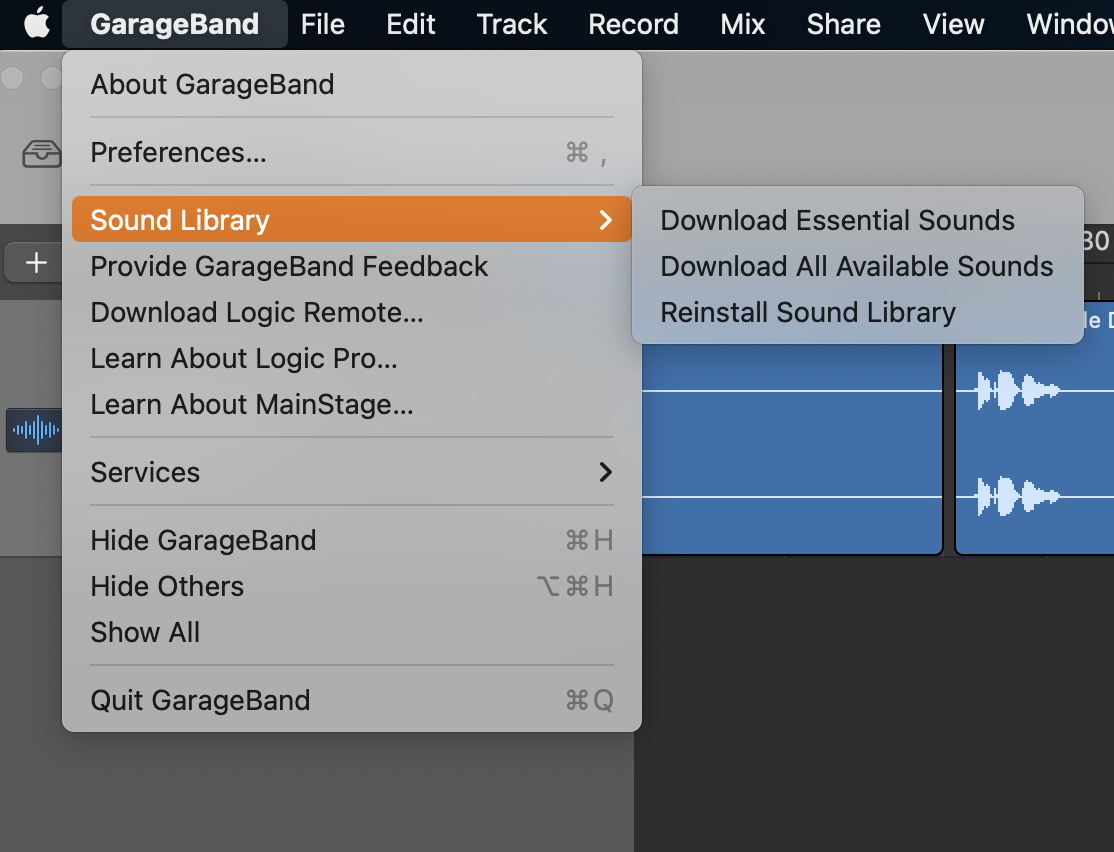Image resolution: width=1114 pixels, height=852 pixels.
Task: Open the Share menu
Action: pos(843,24)
